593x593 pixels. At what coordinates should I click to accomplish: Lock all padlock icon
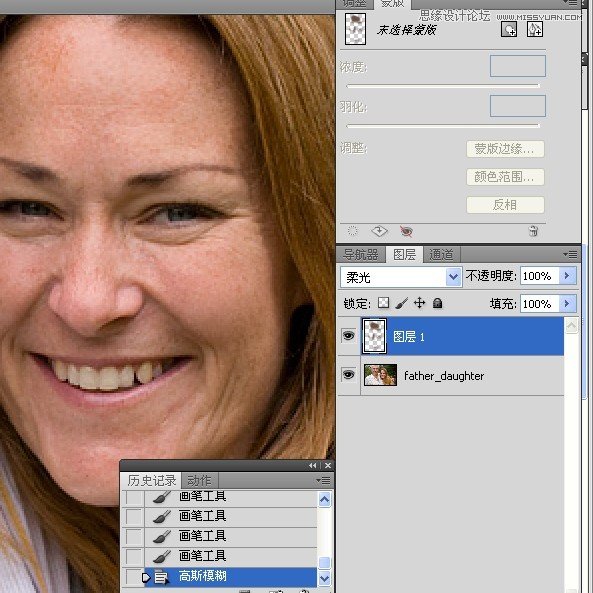[438, 303]
